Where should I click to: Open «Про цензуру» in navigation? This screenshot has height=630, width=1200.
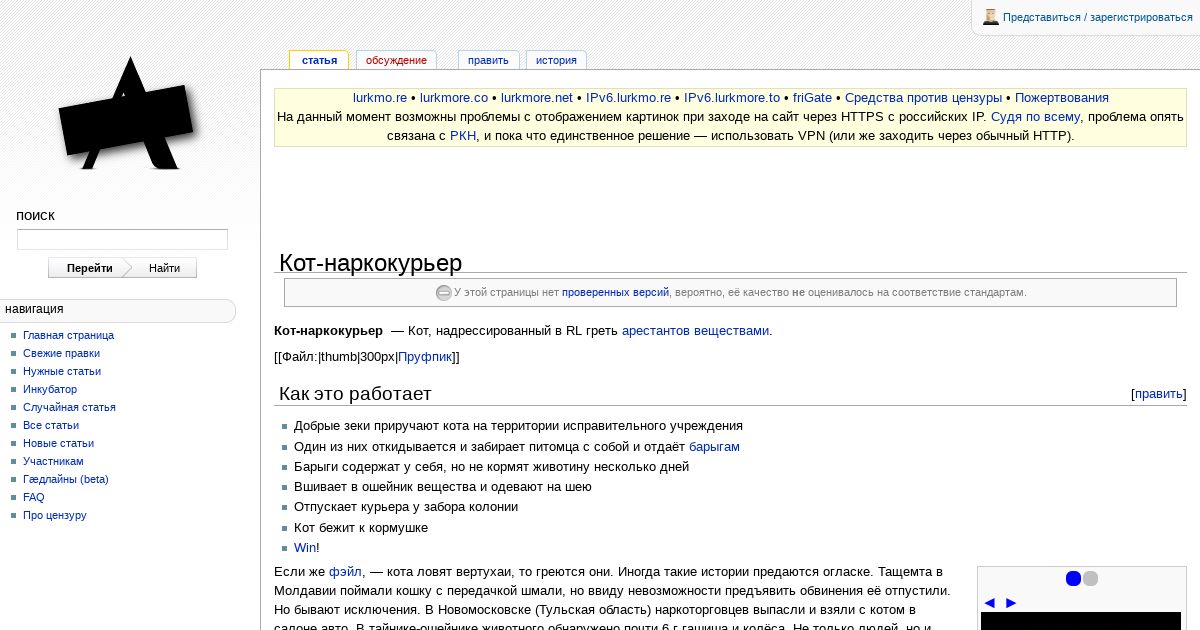[55, 515]
